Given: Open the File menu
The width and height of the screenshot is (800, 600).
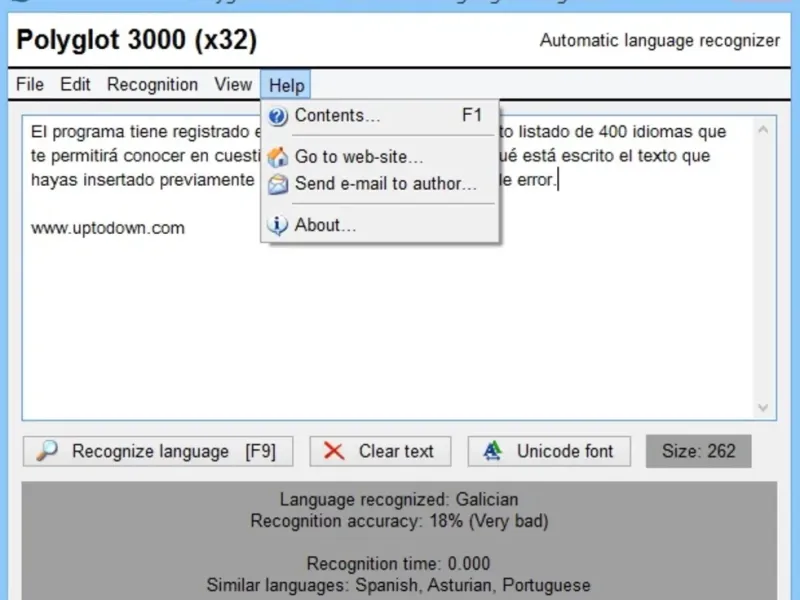Looking at the screenshot, I should 30,84.
